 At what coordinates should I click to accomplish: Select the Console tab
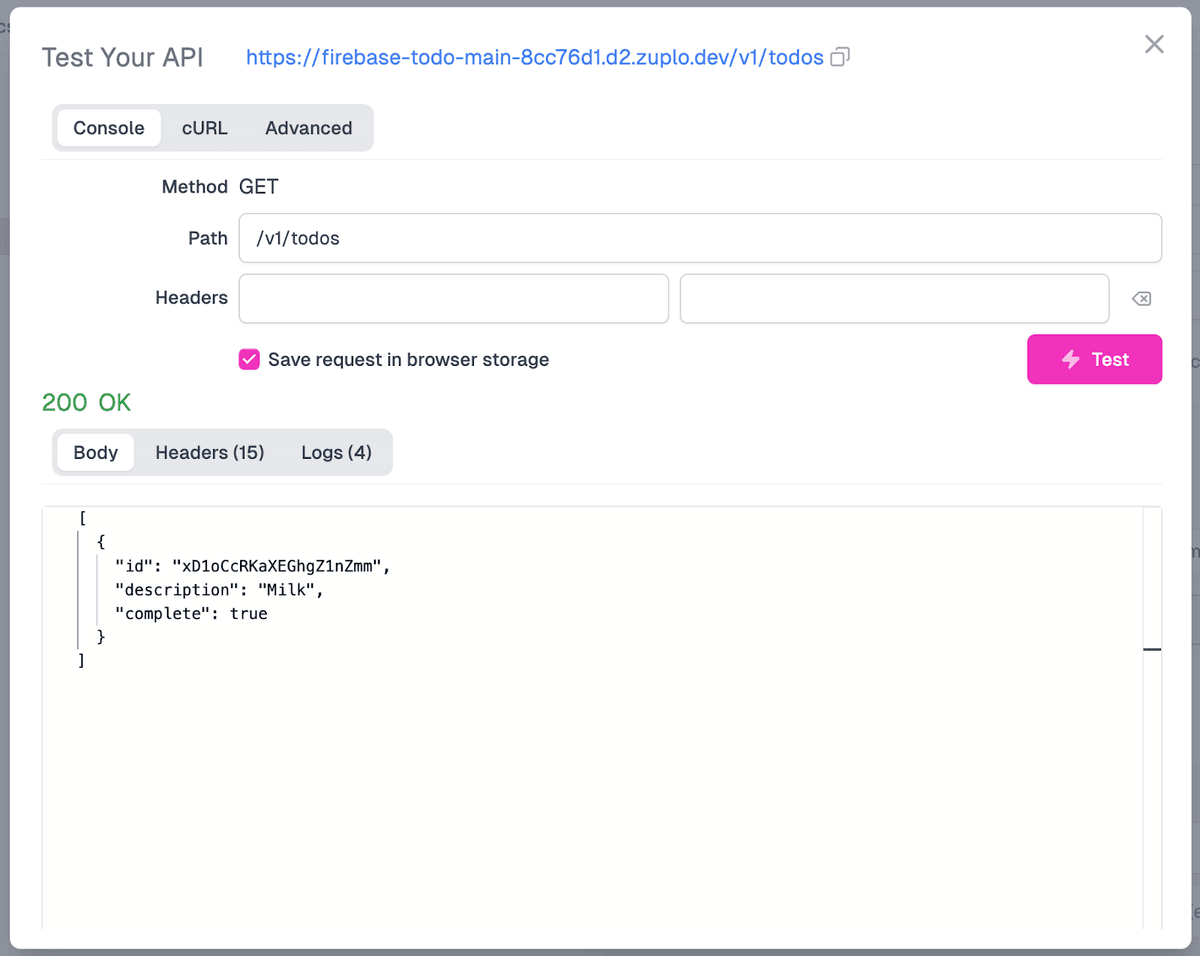click(x=107, y=128)
